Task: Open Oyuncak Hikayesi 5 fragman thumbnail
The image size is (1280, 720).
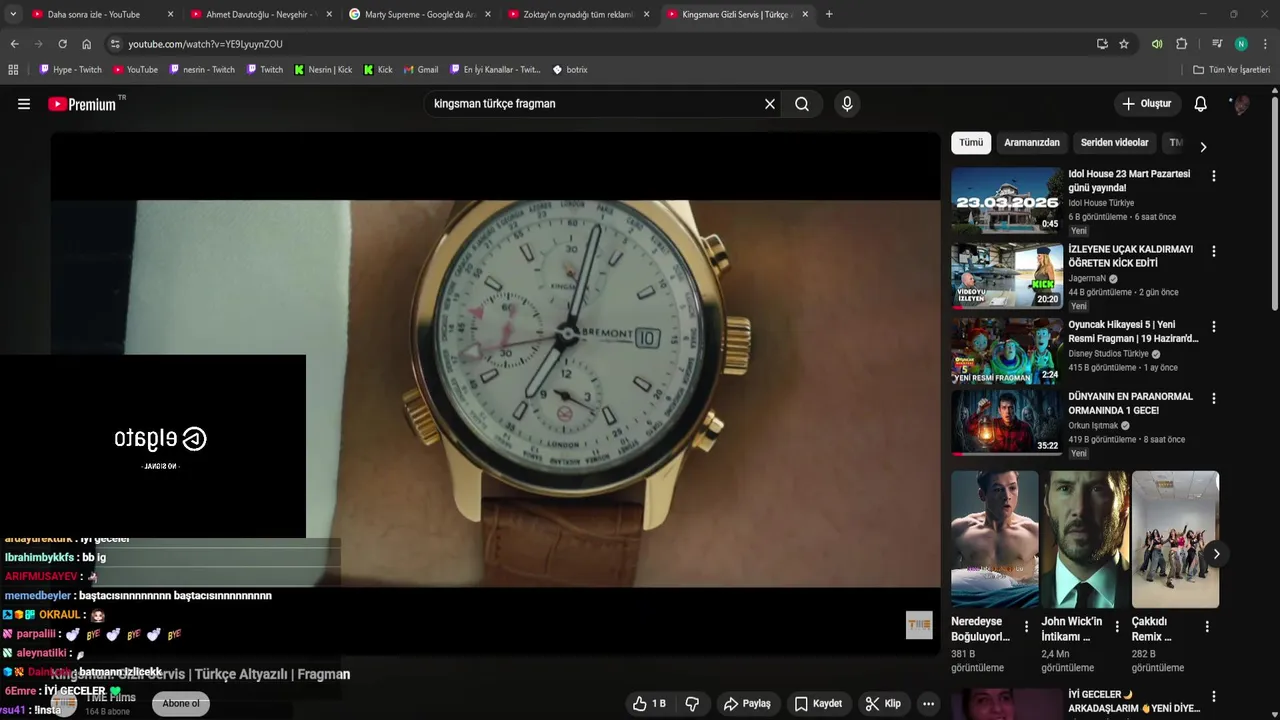Action: click(1006, 351)
